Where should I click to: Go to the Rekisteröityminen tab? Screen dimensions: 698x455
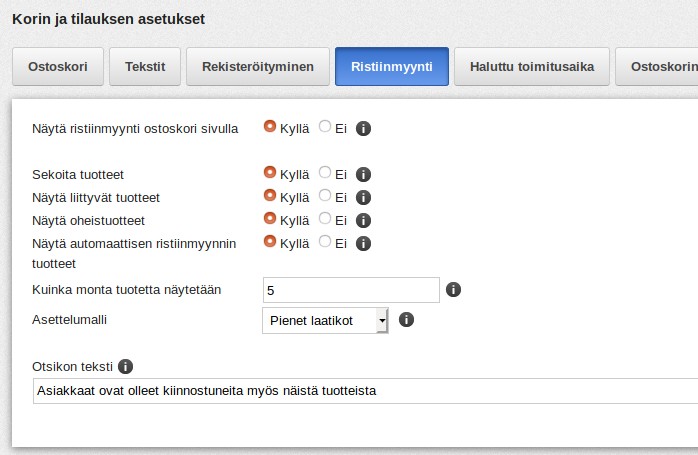258,67
